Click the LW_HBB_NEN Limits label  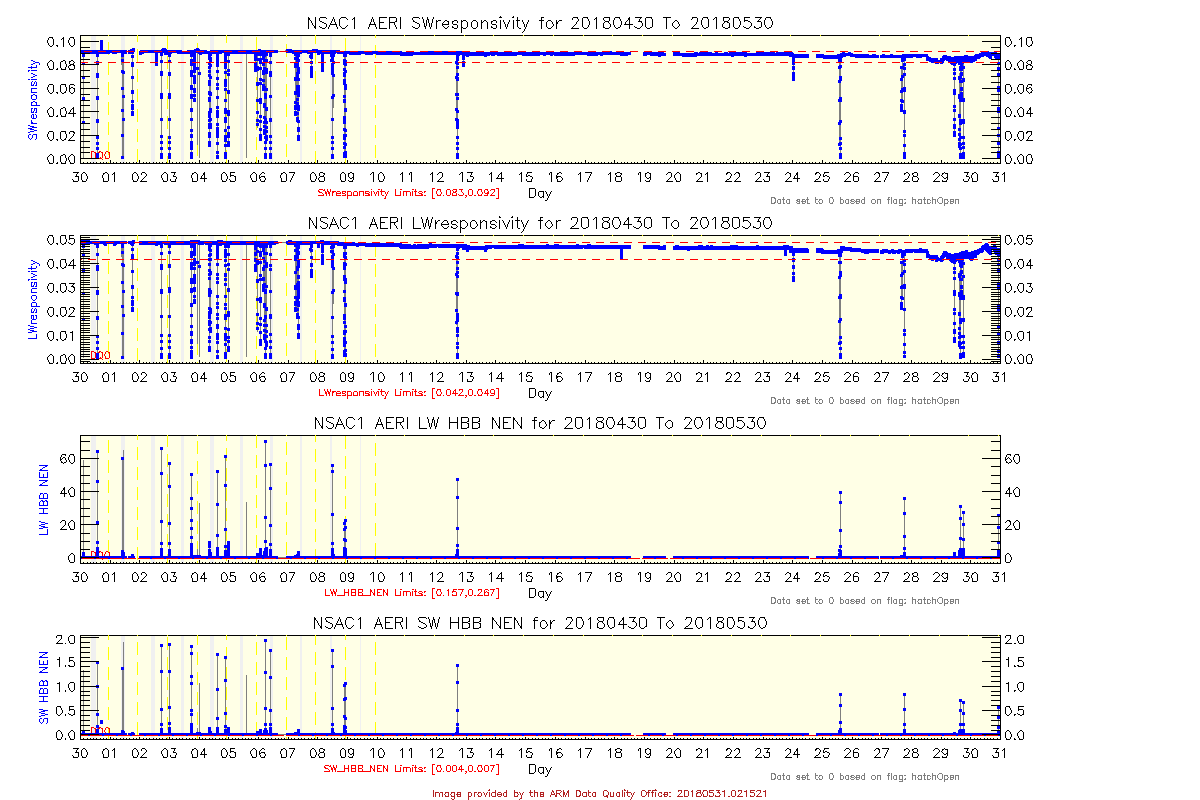(x=411, y=592)
